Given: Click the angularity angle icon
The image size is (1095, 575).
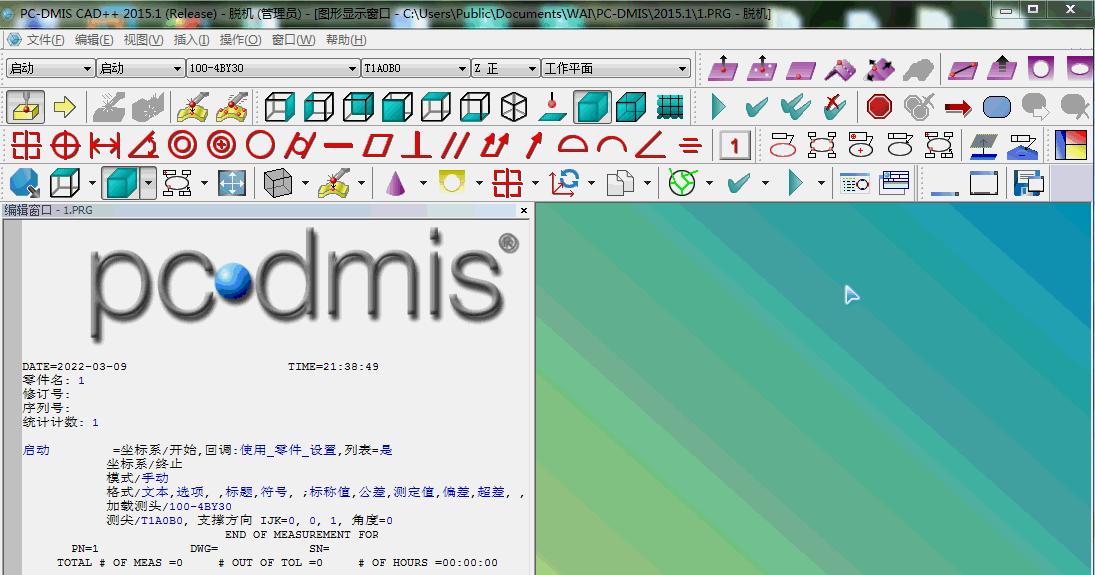Looking at the screenshot, I should tap(650, 145).
